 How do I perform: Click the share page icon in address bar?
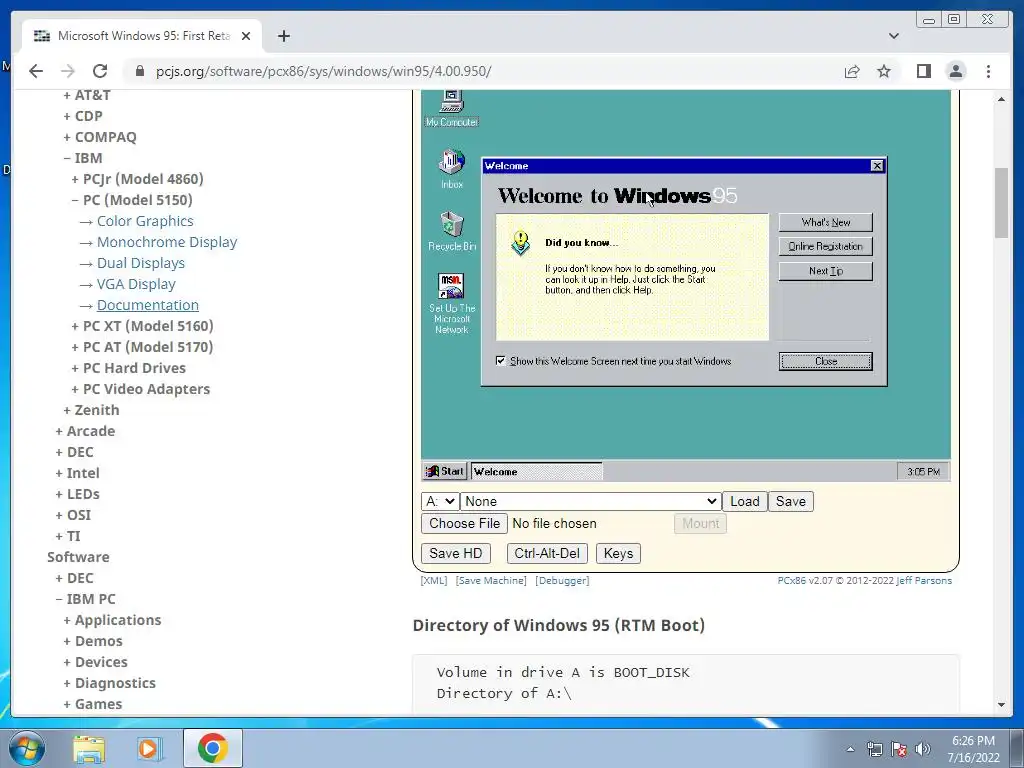pos(852,71)
